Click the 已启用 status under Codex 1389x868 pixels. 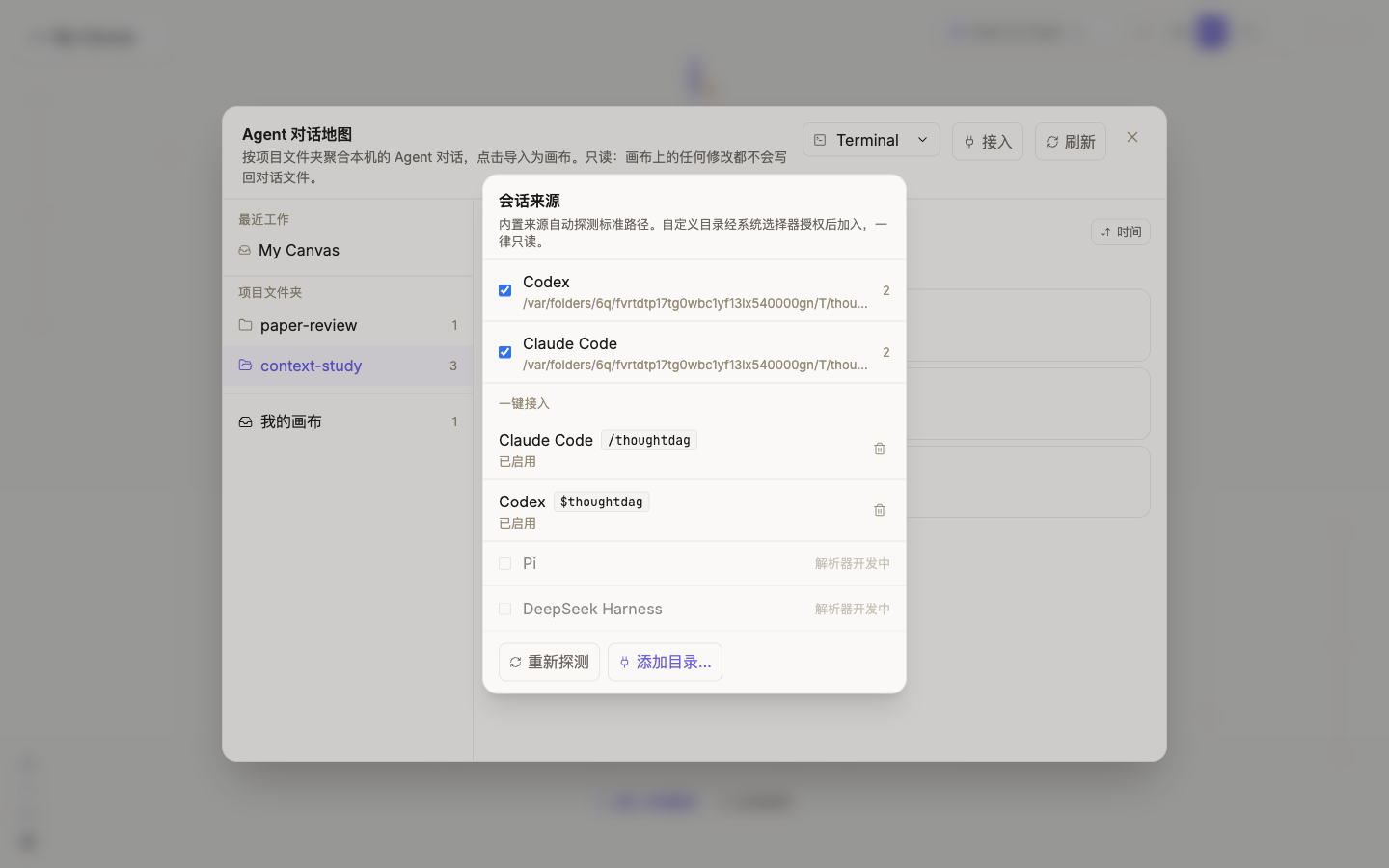click(x=517, y=523)
